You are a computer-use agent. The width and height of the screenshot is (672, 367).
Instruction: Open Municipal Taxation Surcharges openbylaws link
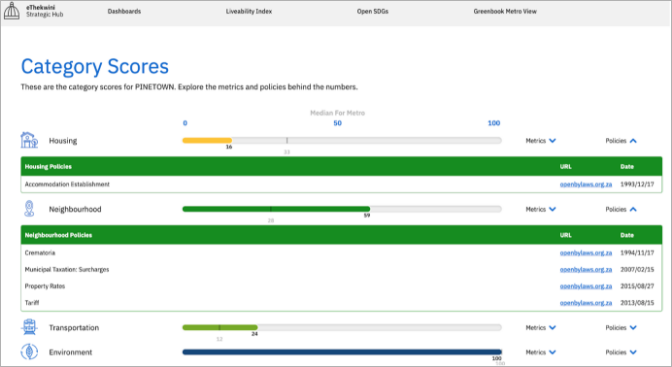(x=586, y=270)
